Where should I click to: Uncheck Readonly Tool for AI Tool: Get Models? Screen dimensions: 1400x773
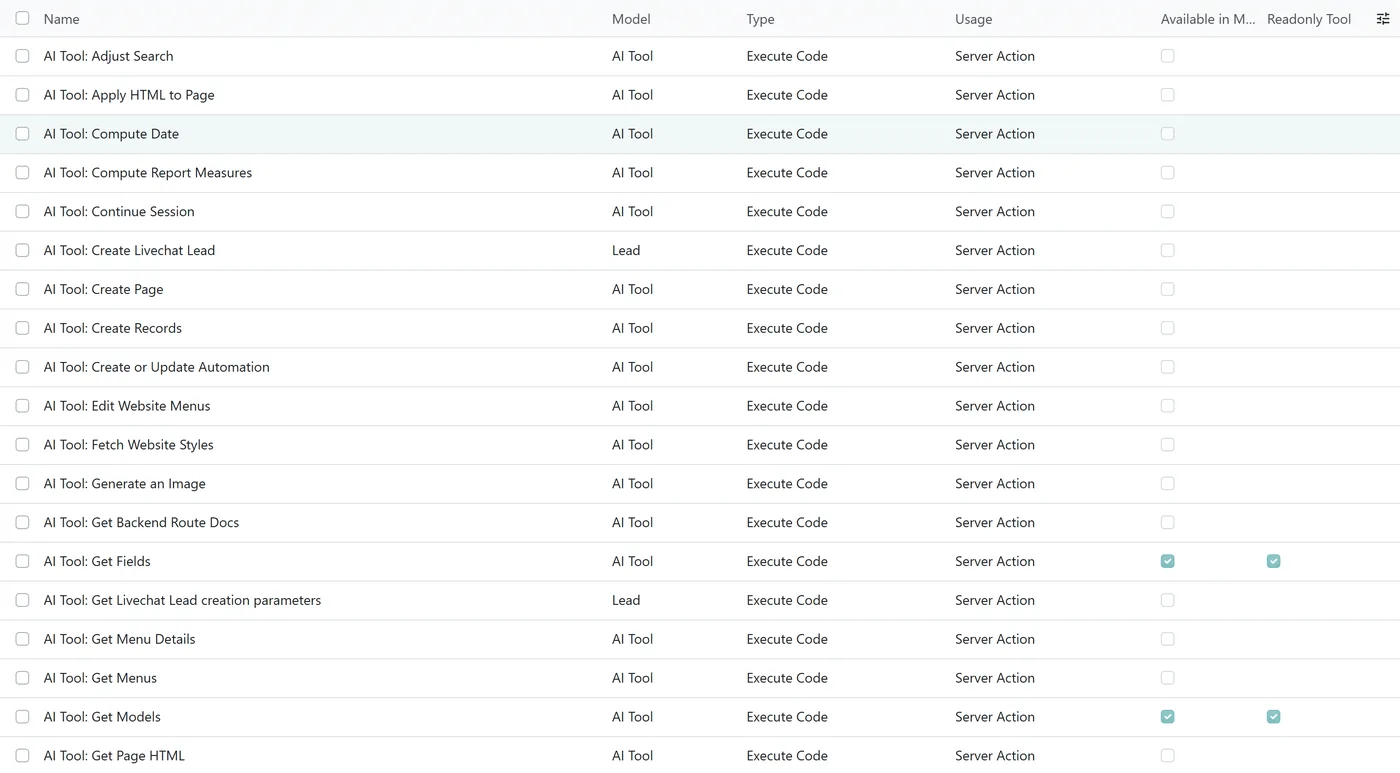click(x=1273, y=717)
